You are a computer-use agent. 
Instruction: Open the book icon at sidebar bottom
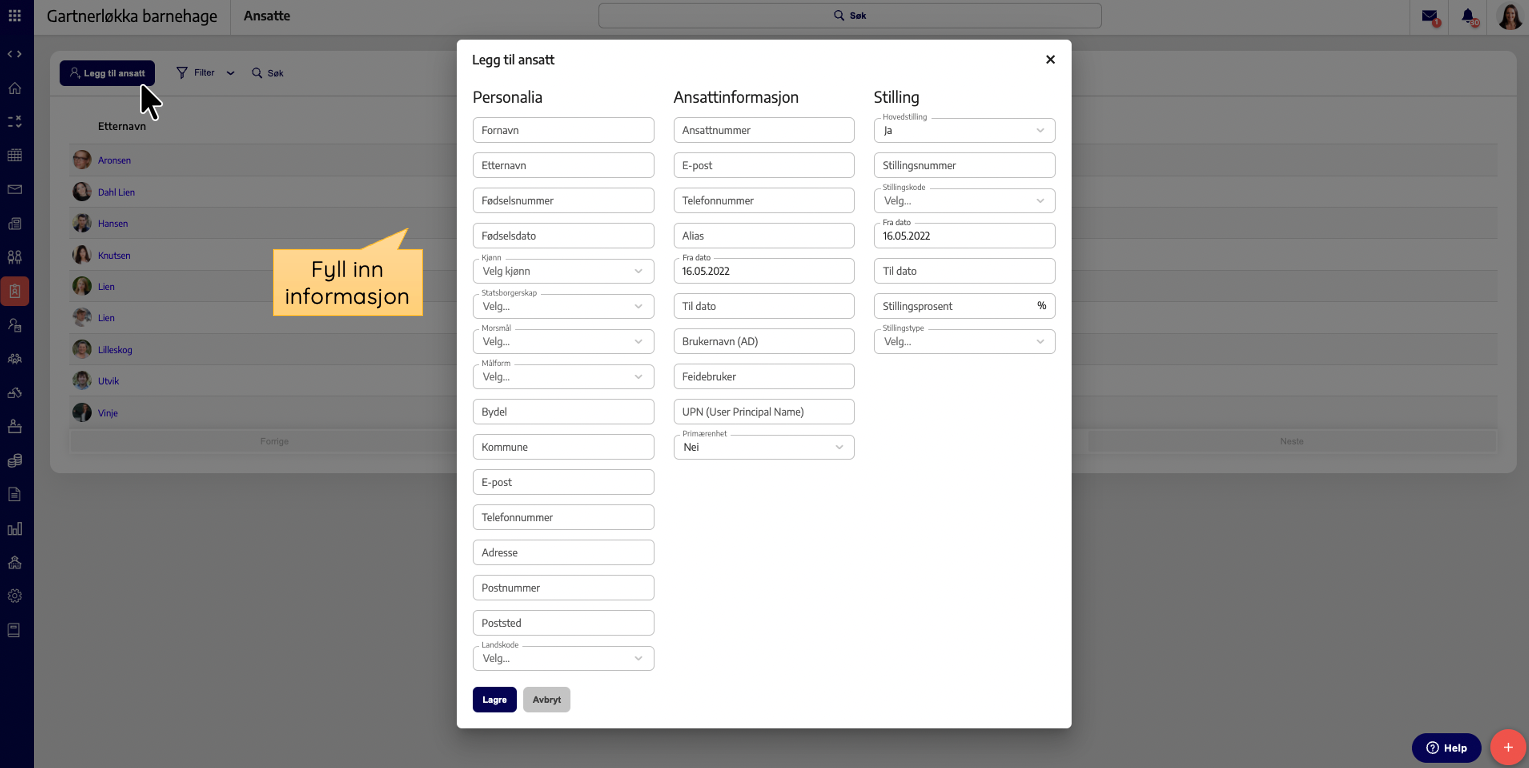coord(15,630)
